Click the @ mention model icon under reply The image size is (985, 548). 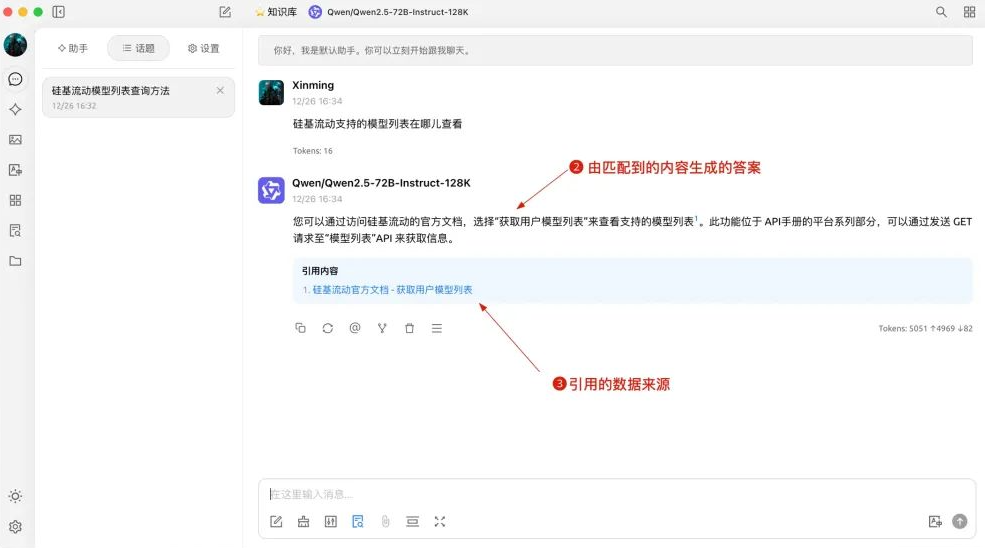(x=355, y=328)
